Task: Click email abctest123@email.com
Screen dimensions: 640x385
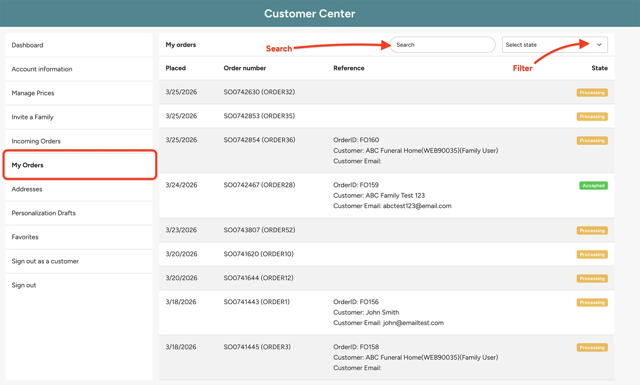Action: click(417, 206)
